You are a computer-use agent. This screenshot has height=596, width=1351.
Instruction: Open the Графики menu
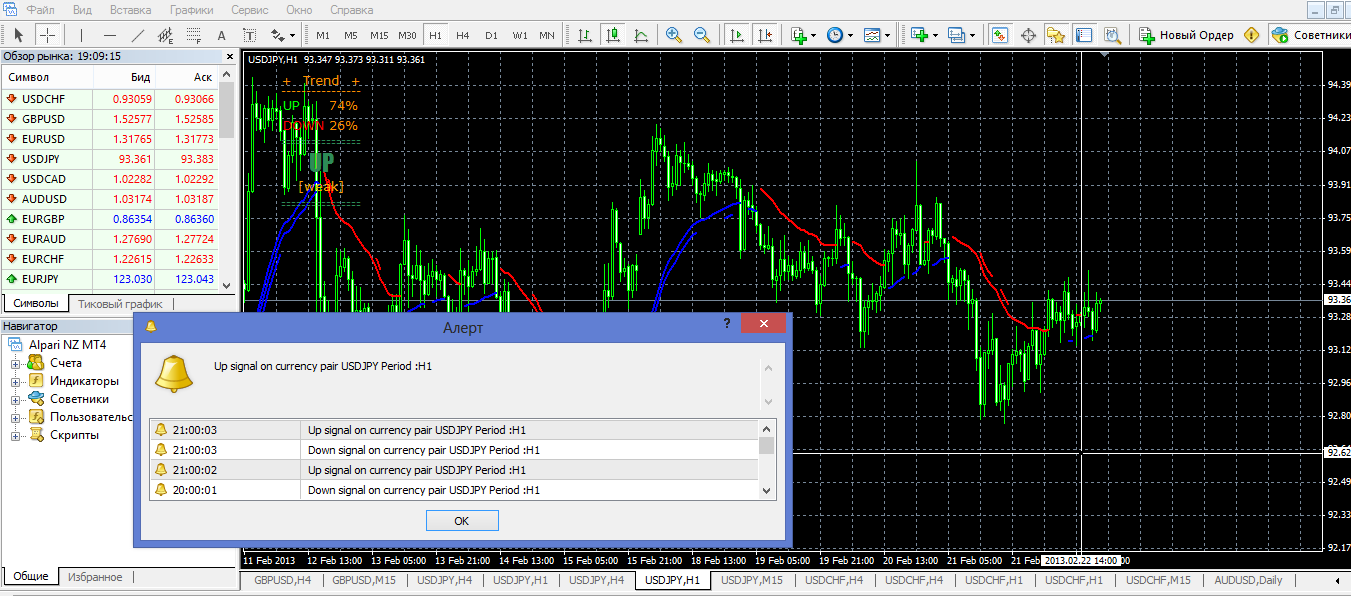tap(191, 10)
